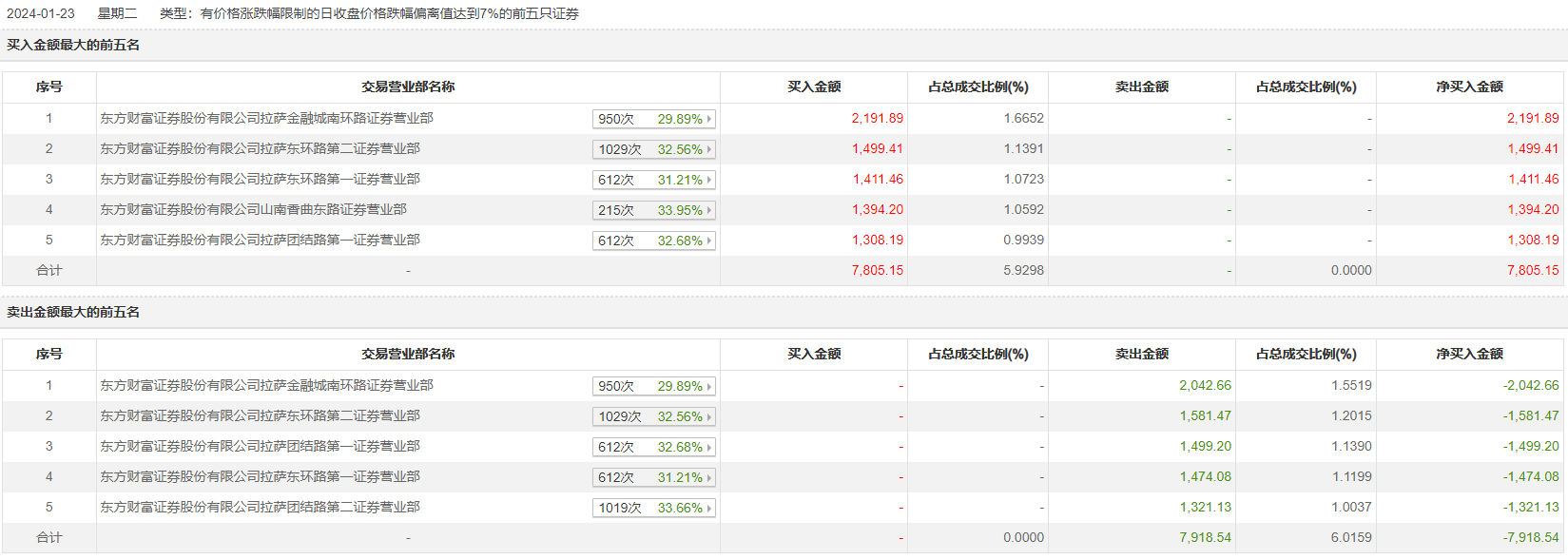Click 买入金额 column header in buy table
The height and width of the screenshot is (559, 1568).
(x=814, y=87)
